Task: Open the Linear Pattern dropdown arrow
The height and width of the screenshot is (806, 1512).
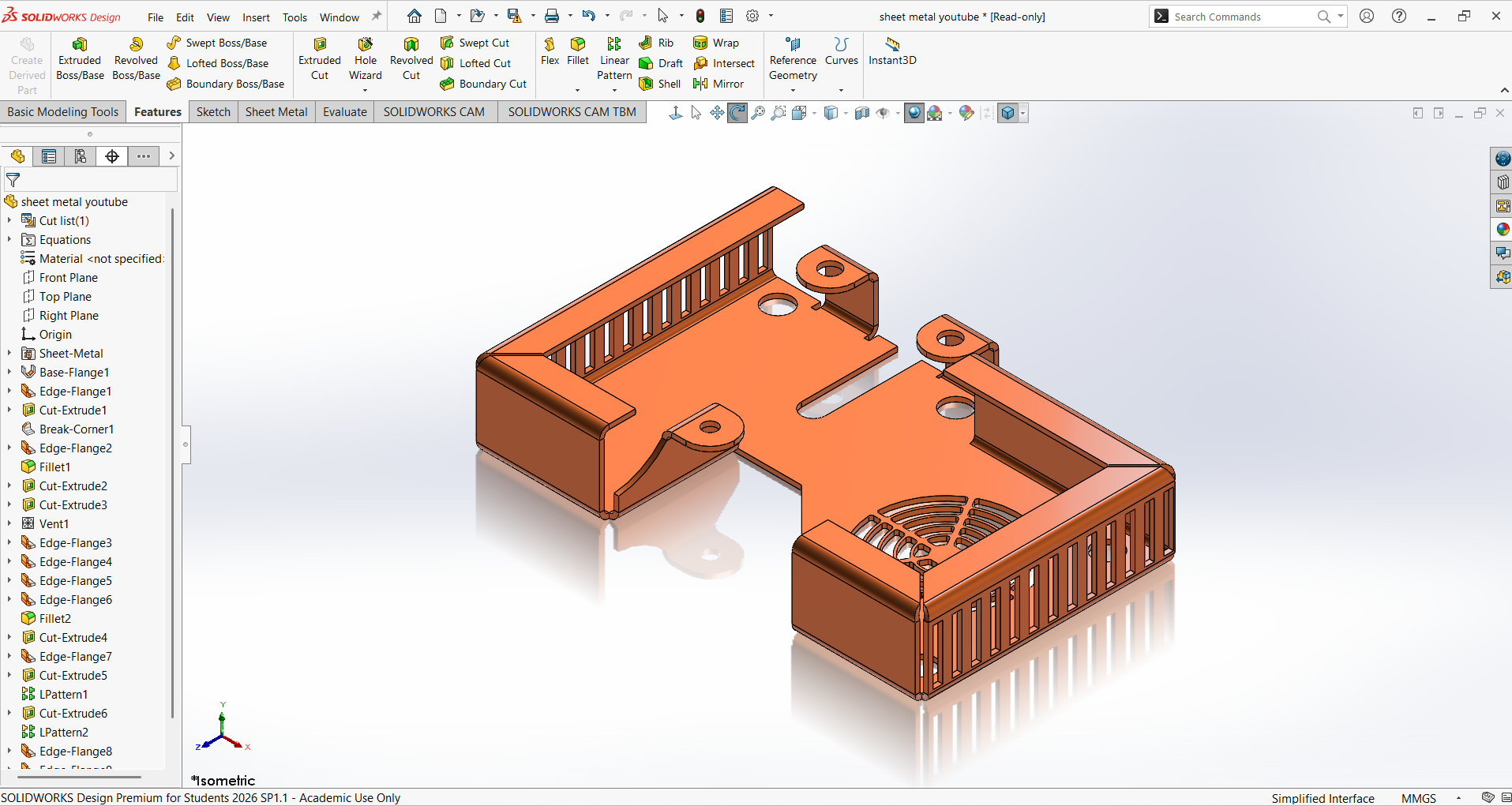Action: (614, 90)
